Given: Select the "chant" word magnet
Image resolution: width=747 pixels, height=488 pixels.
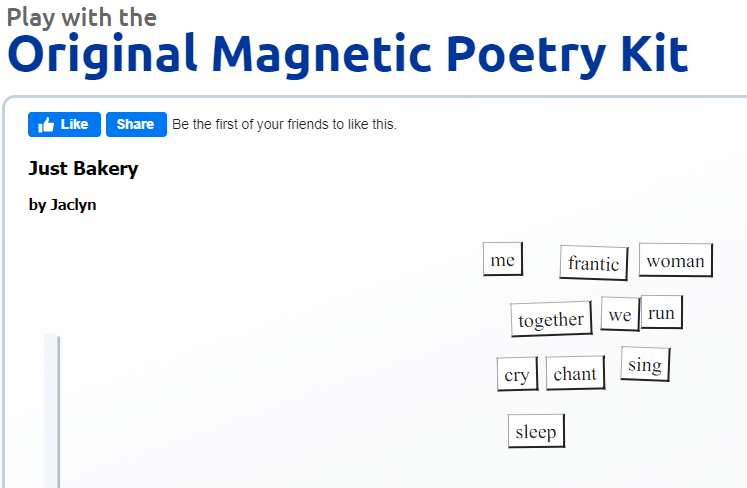Looking at the screenshot, I should (x=574, y=374).
